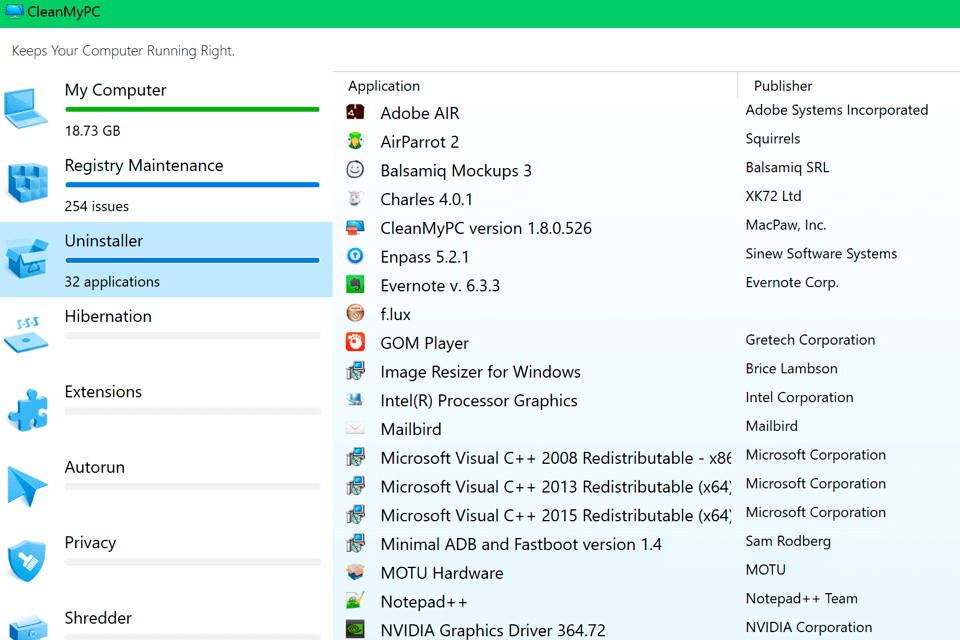
Task: Select the f.lux application name
Action: (395, 315)
